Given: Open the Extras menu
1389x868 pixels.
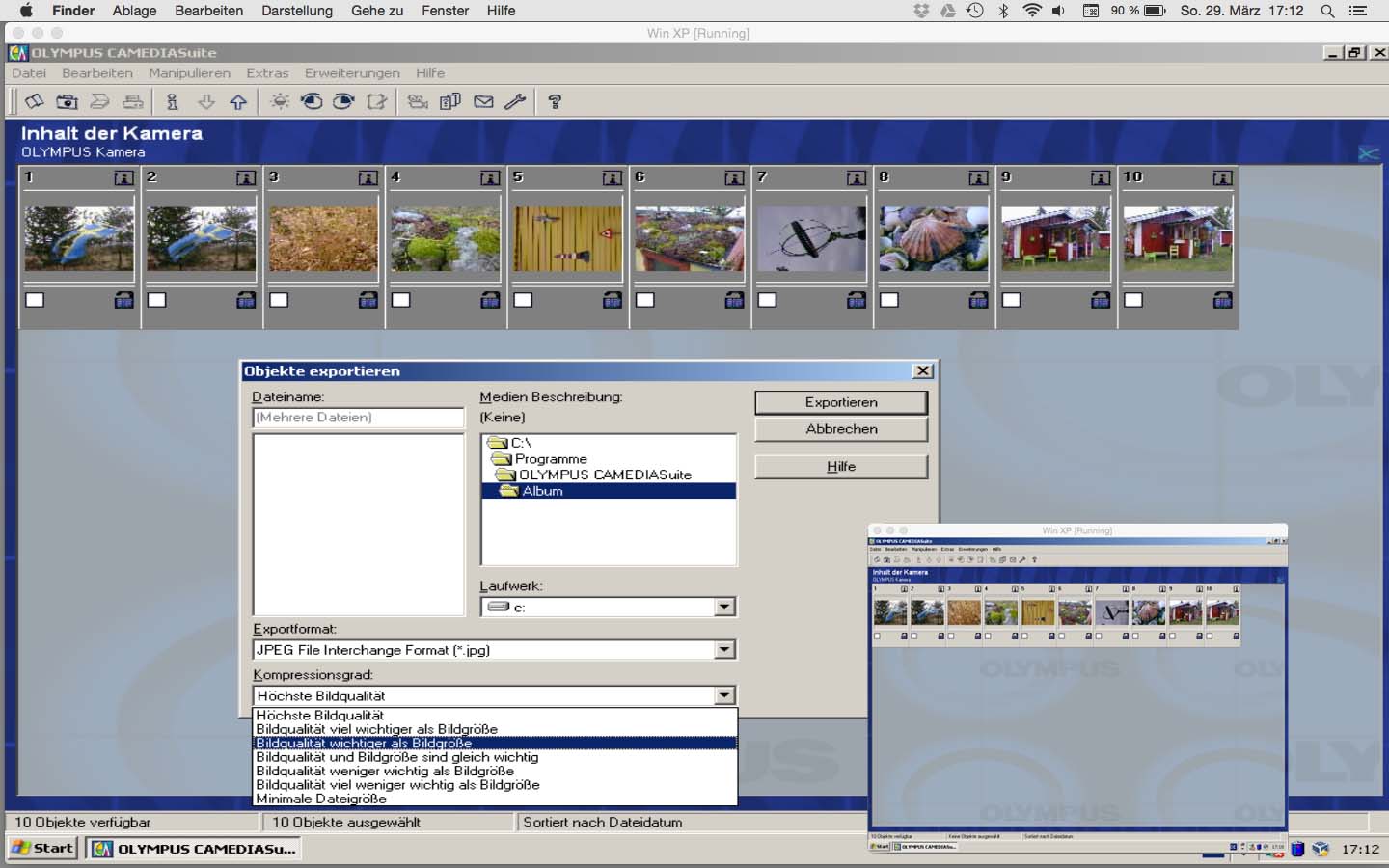Looking at the screenshot, I should [x=267, y=73].
